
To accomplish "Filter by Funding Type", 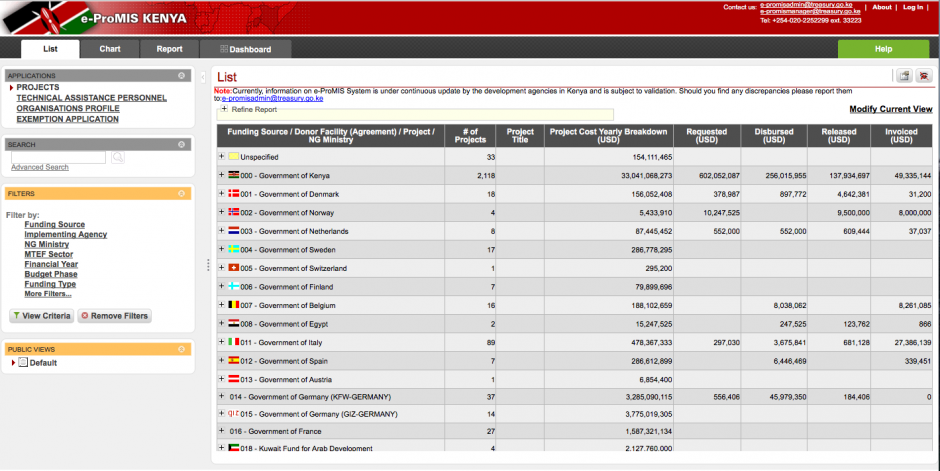I will pyautogui.click(x=50, y=284).
